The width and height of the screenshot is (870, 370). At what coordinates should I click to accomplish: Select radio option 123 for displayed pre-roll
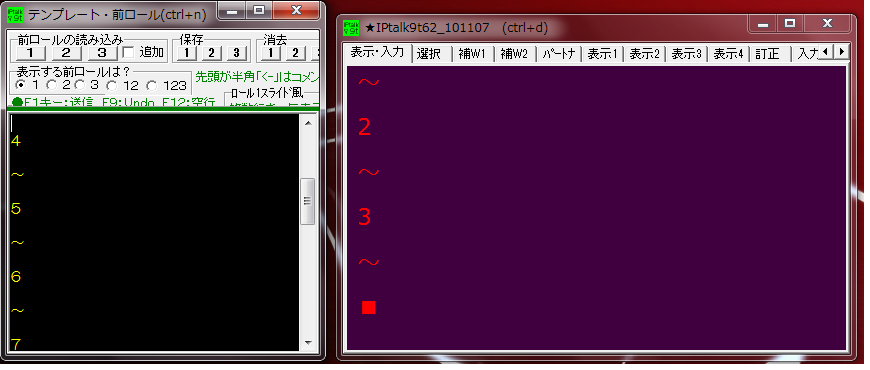pyautogui.click(x=152, y=86)
